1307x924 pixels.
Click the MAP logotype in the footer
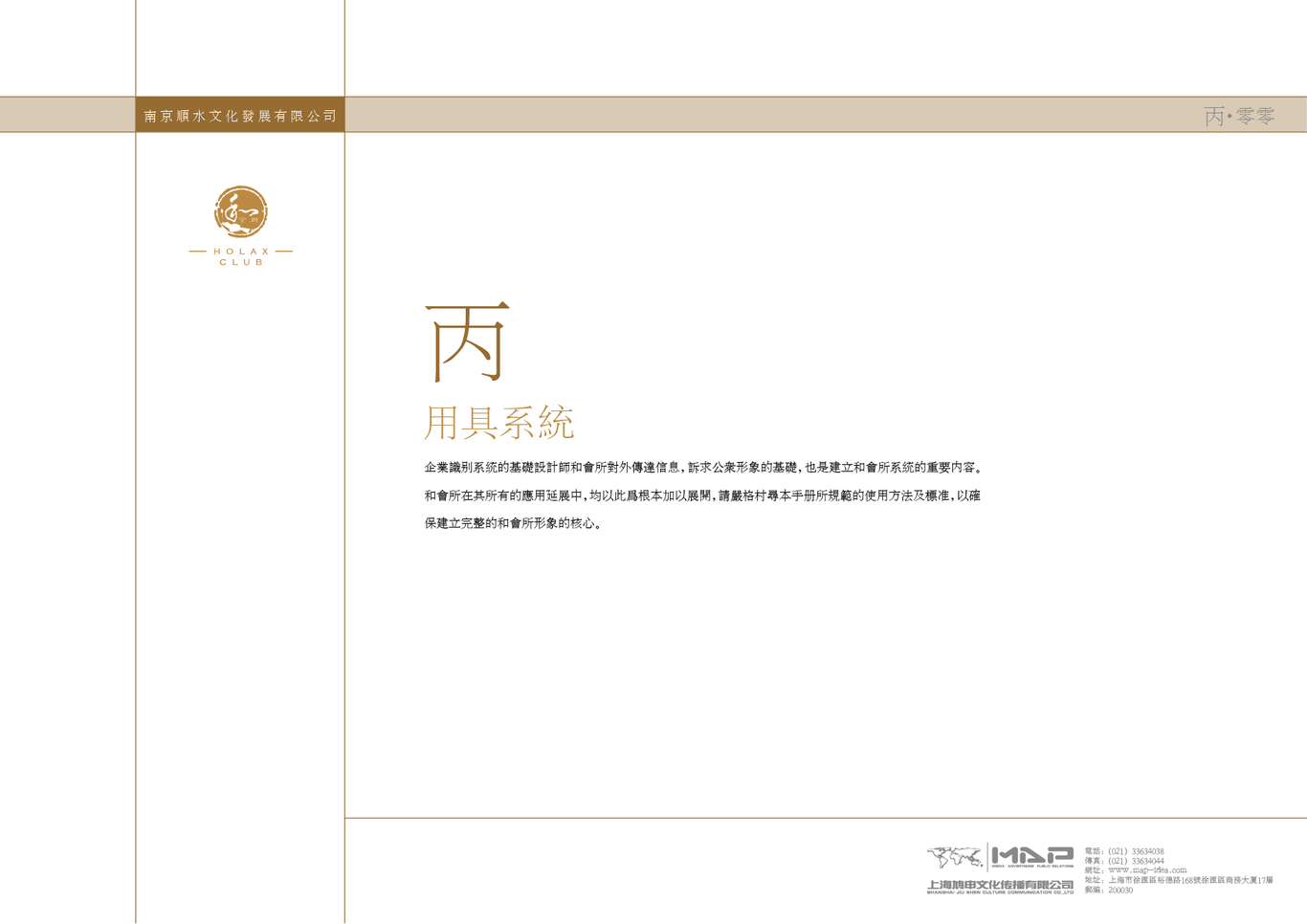tap(1032, 855)
